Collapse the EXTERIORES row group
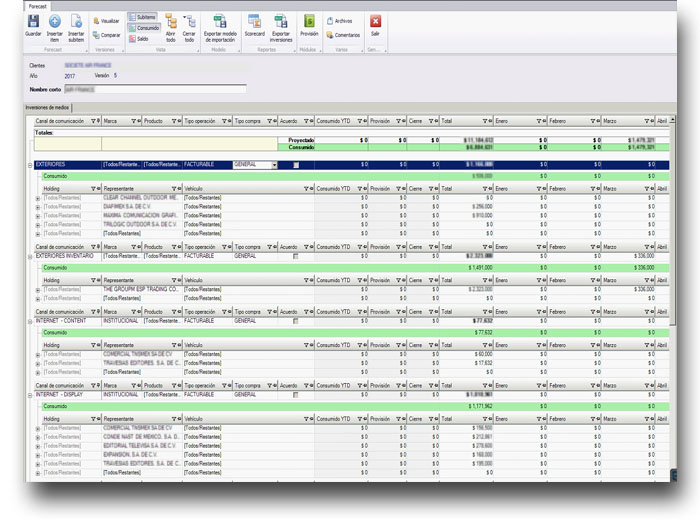 coord(30,165)
